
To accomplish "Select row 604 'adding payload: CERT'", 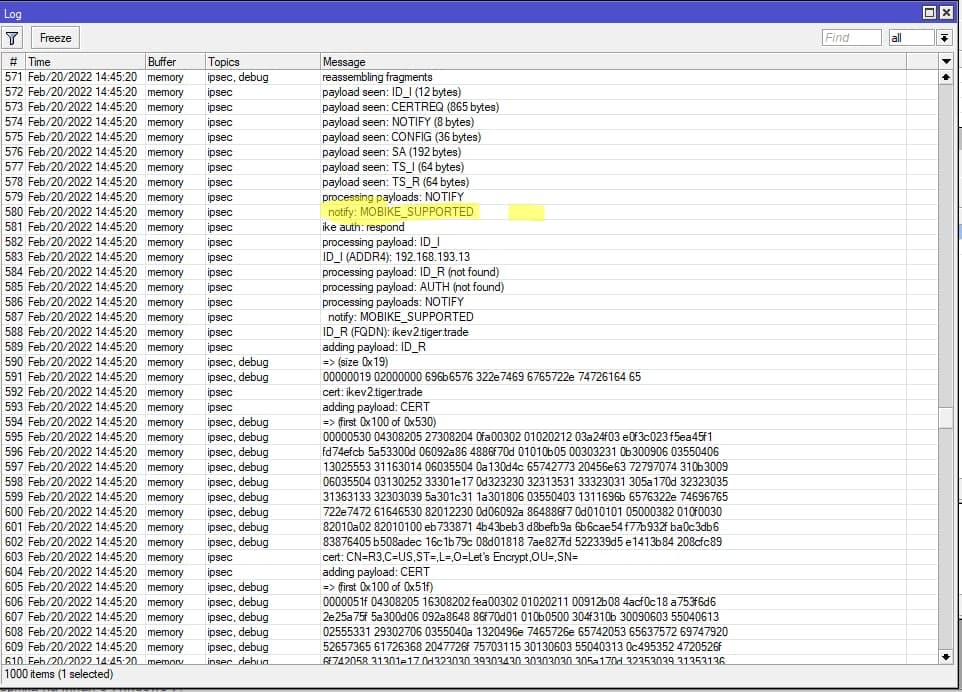I will tap(470, 572).
